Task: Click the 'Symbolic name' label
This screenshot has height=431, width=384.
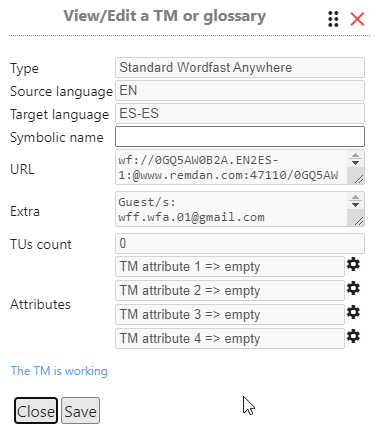Action: [57, 137]
